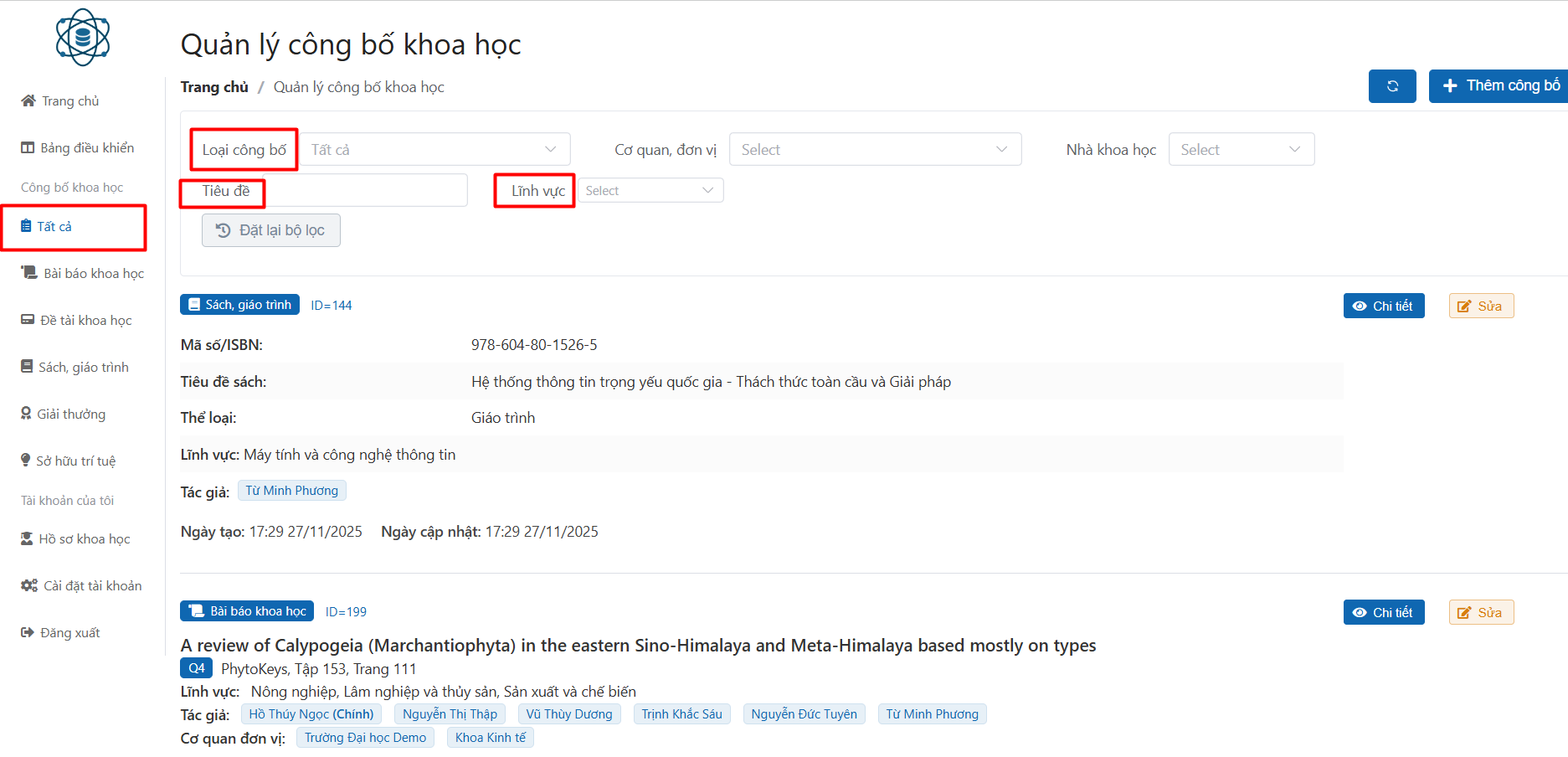This screenshot has height=757, width=1568.
Task: Expand the Cơ quan, đơn vị select box
Action: click(x=874, y=150)
